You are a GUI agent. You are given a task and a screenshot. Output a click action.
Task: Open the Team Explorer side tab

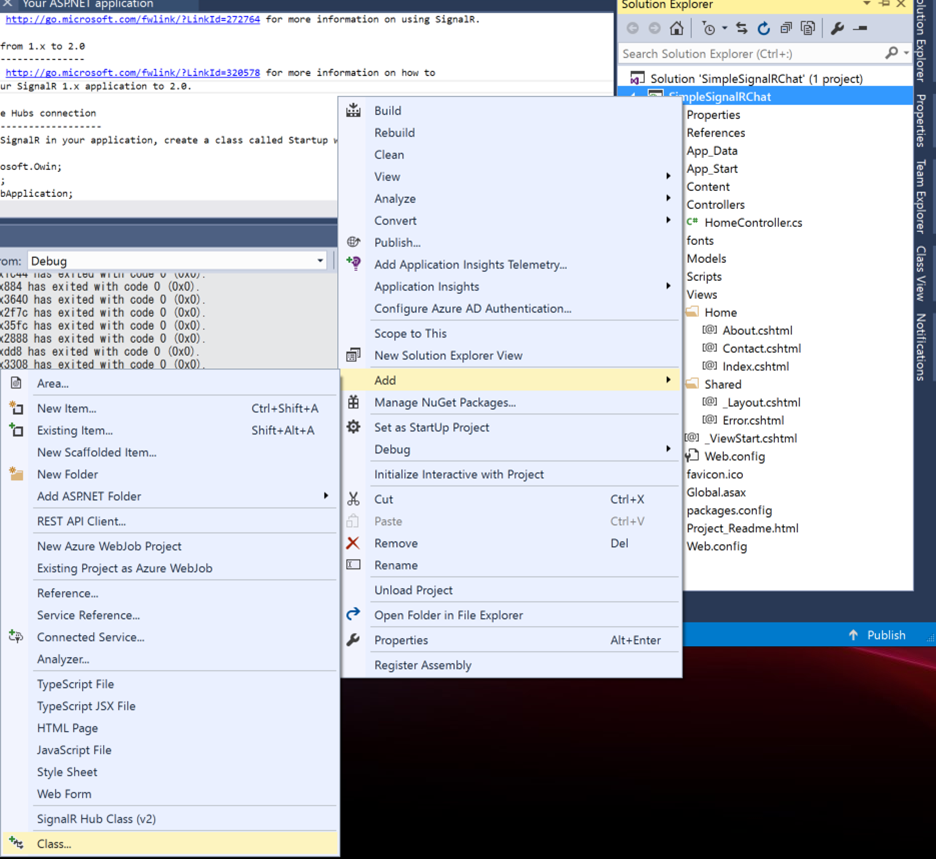click(921, 196)
